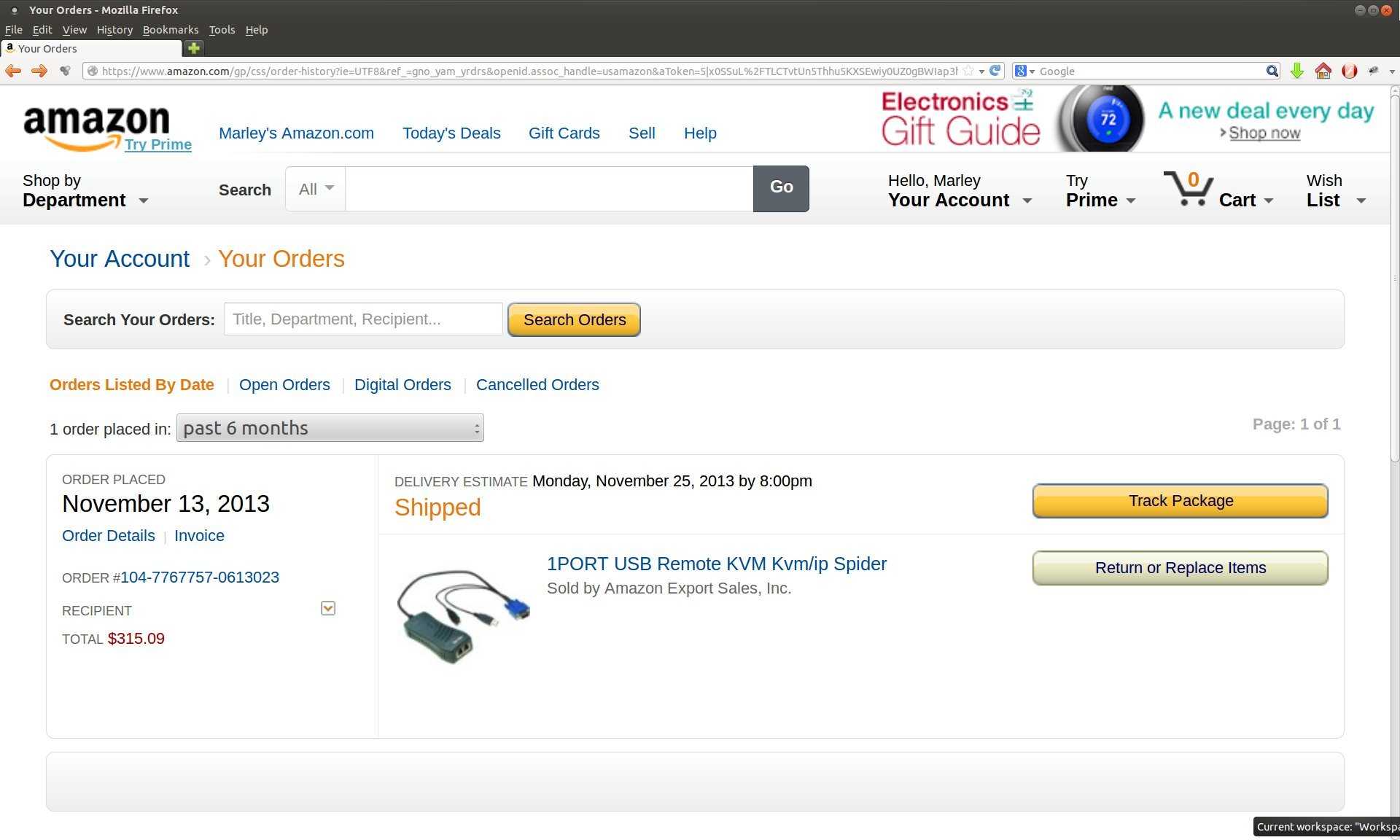
Task: Open the downloads green arrow icon
Action: 1296,71
